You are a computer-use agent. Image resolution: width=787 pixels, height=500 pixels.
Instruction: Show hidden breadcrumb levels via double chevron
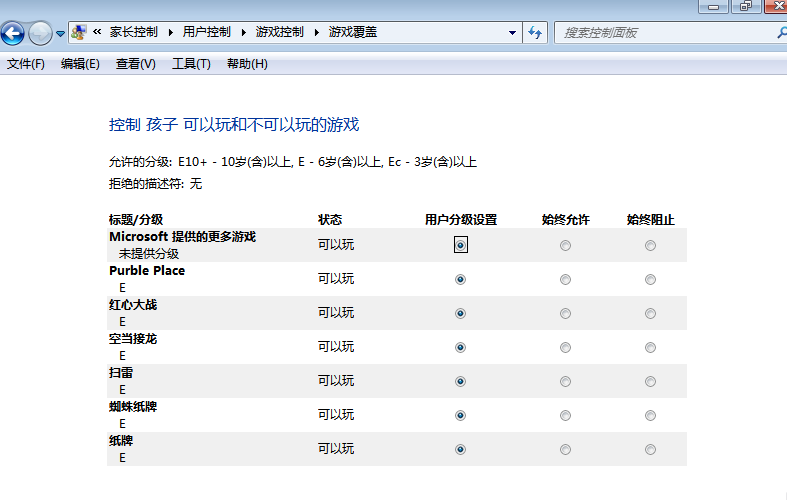click(97, 32)
